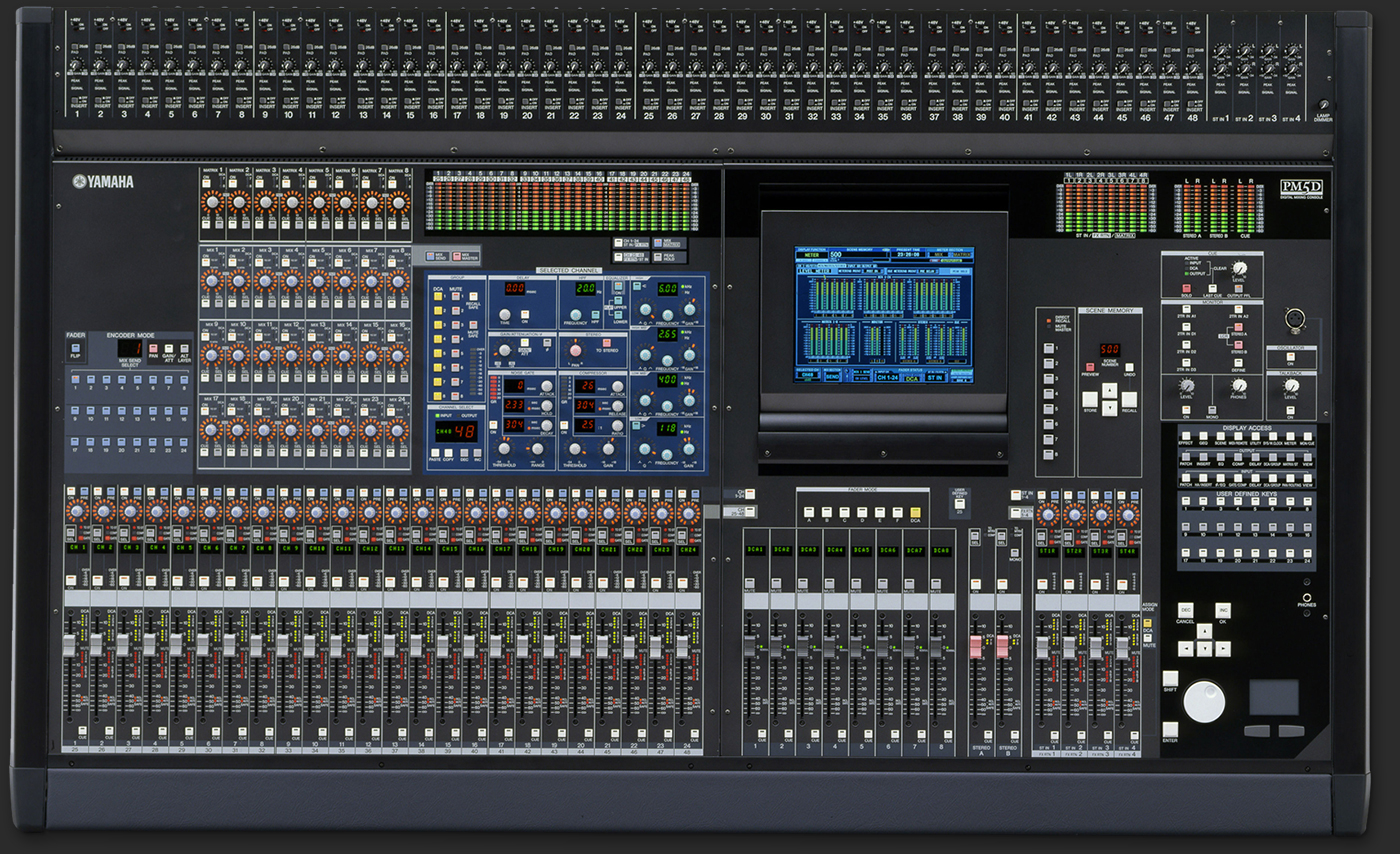Toggle the CUE SOLO key

(x=1187, y=289)
